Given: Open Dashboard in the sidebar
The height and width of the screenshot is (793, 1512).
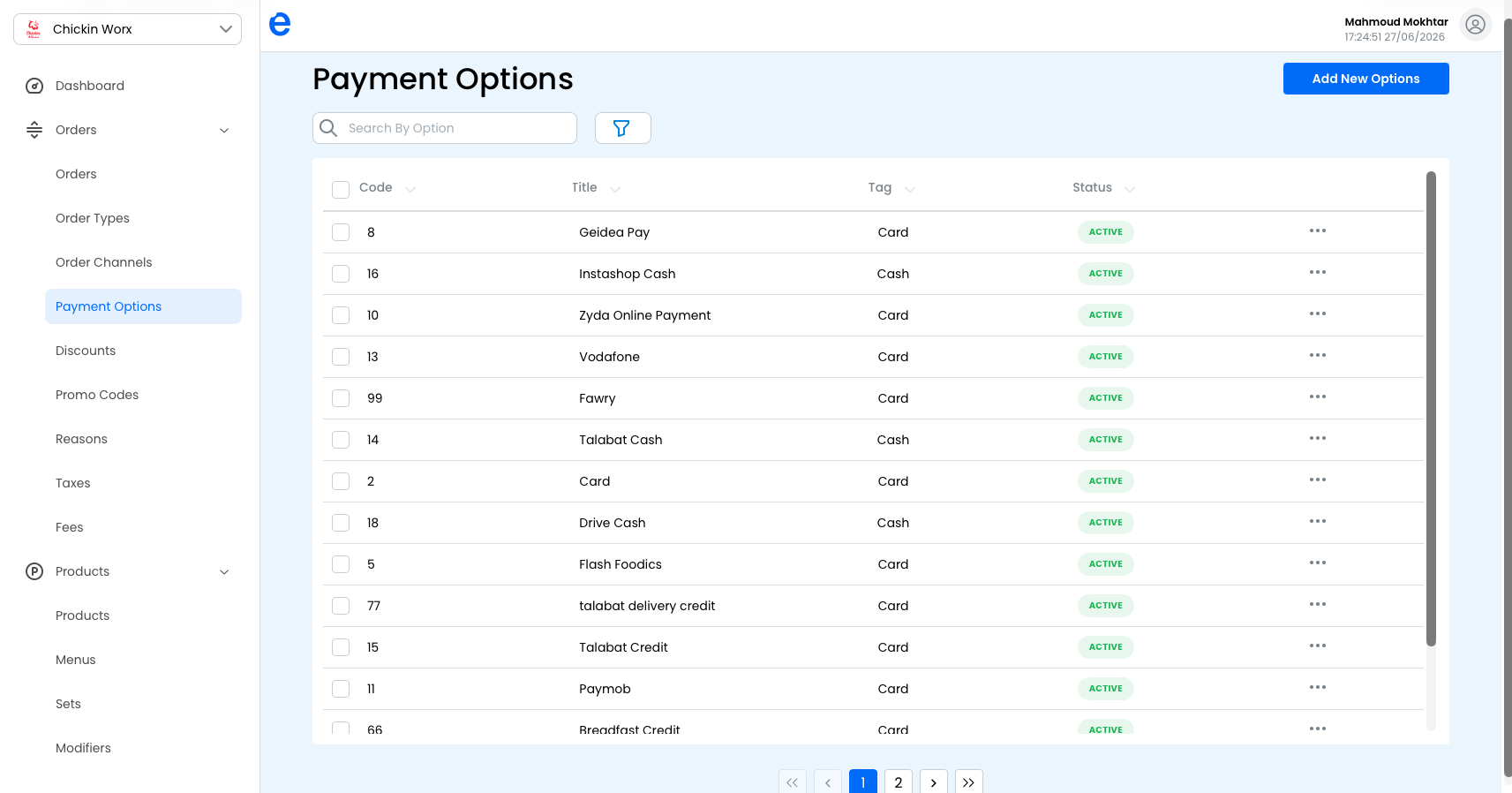Looking at the screenshot, I should [90, 86].
